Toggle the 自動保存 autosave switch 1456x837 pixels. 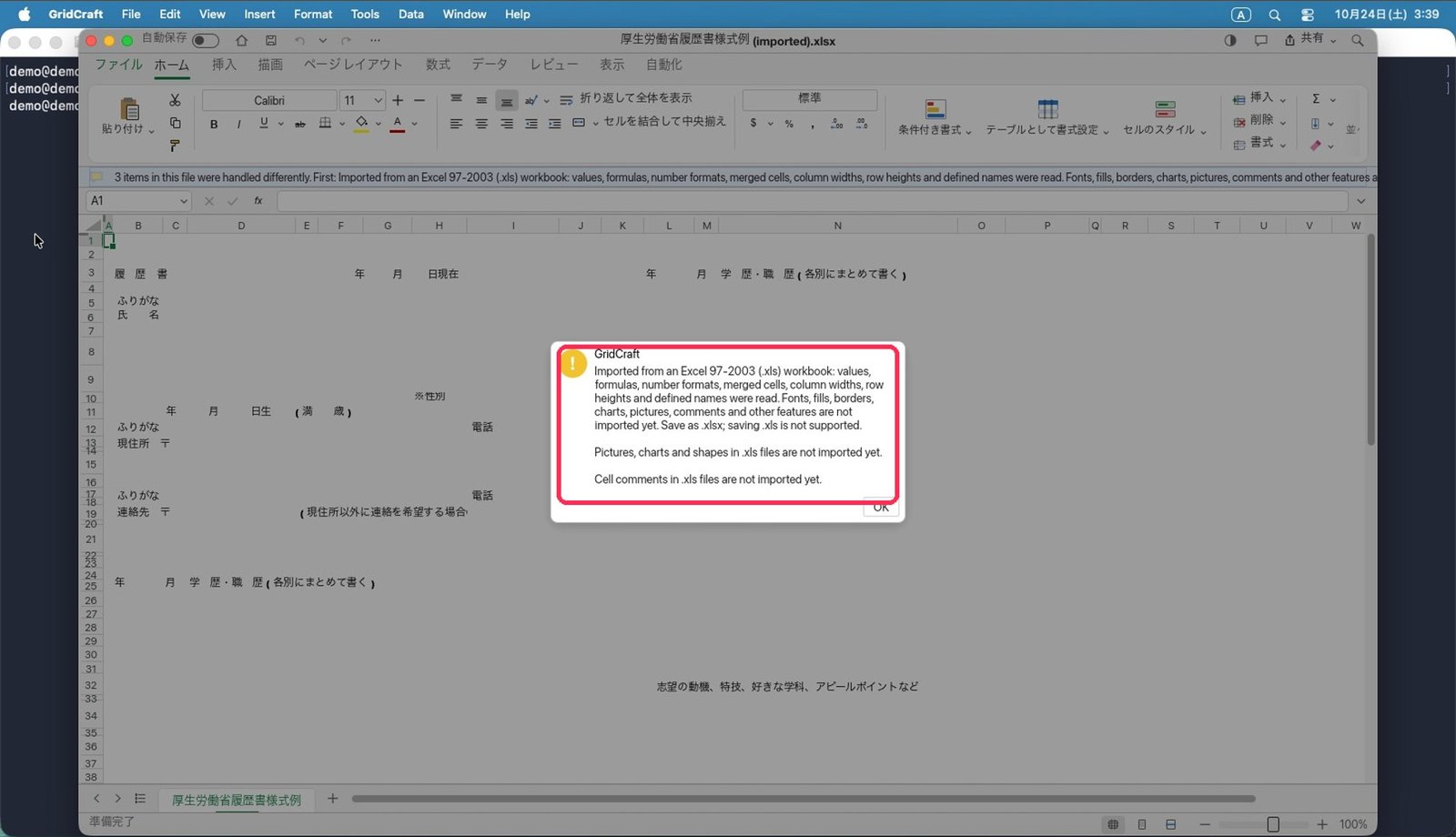tap(206, 40)
